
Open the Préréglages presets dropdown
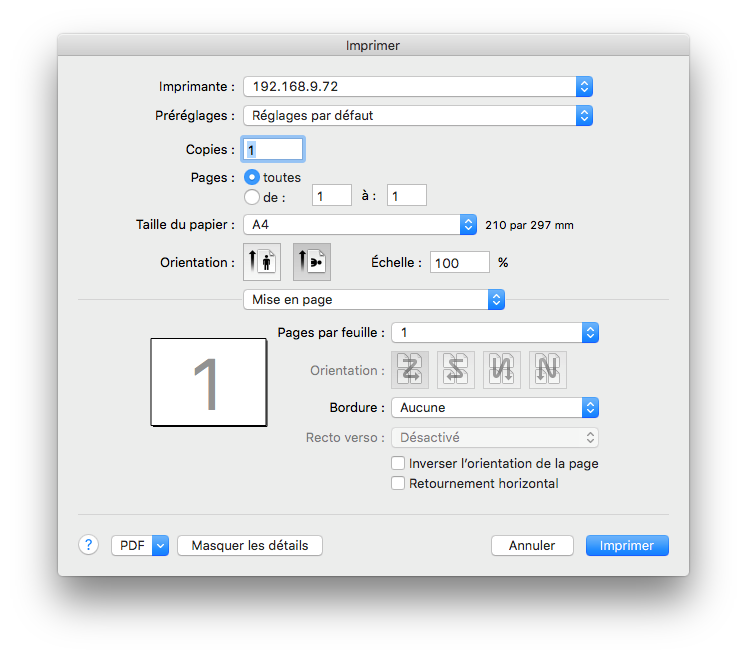tap(418, 115)
